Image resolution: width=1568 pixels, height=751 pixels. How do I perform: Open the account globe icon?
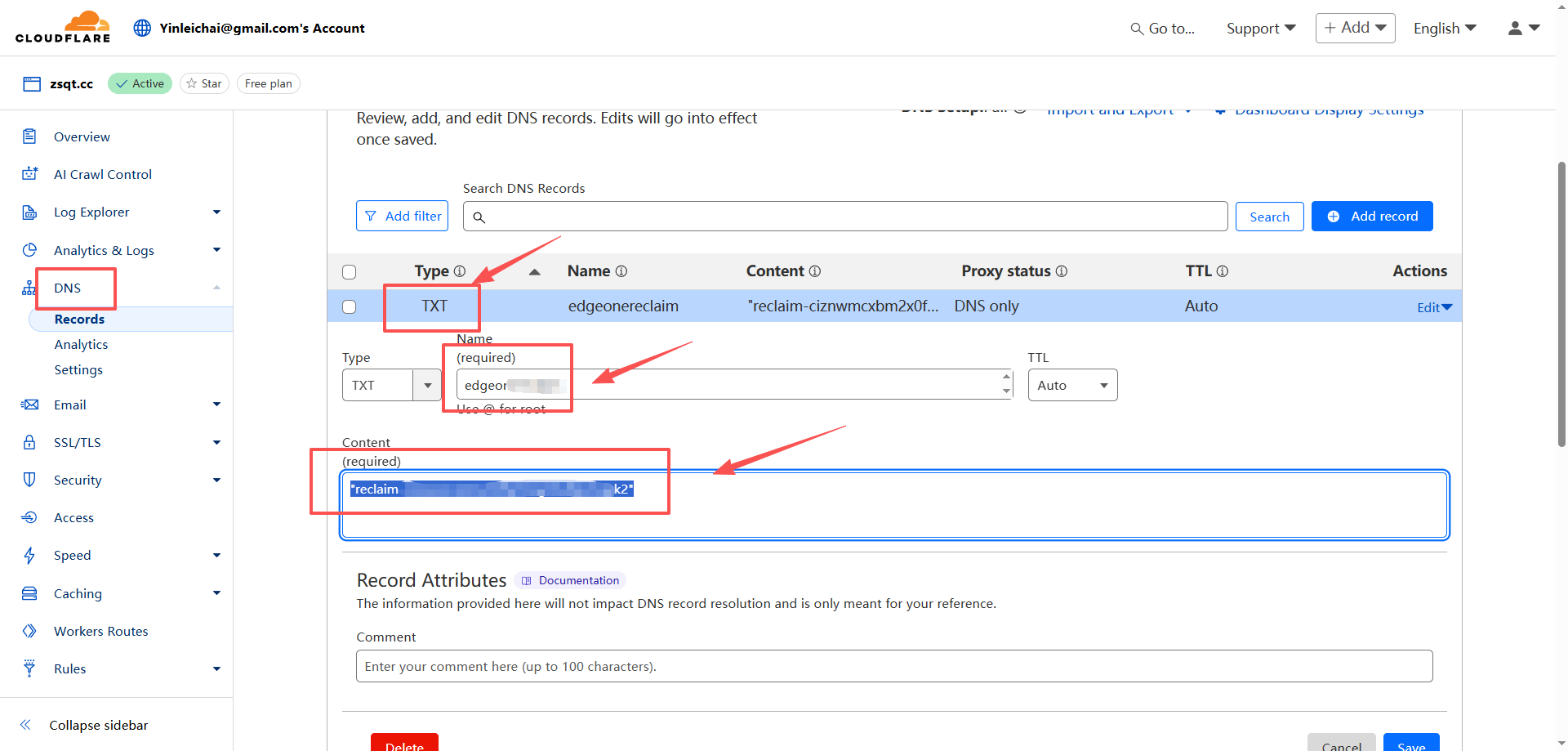click(x=142, y=28)
